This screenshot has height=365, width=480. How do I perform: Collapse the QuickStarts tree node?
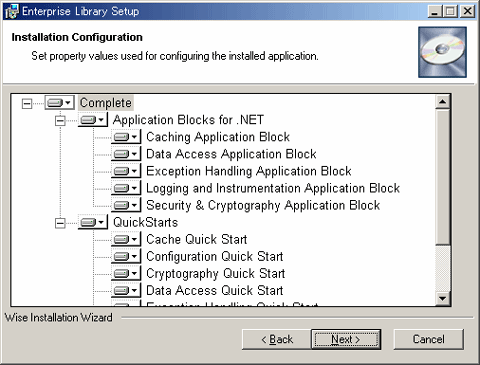[60, 223]
